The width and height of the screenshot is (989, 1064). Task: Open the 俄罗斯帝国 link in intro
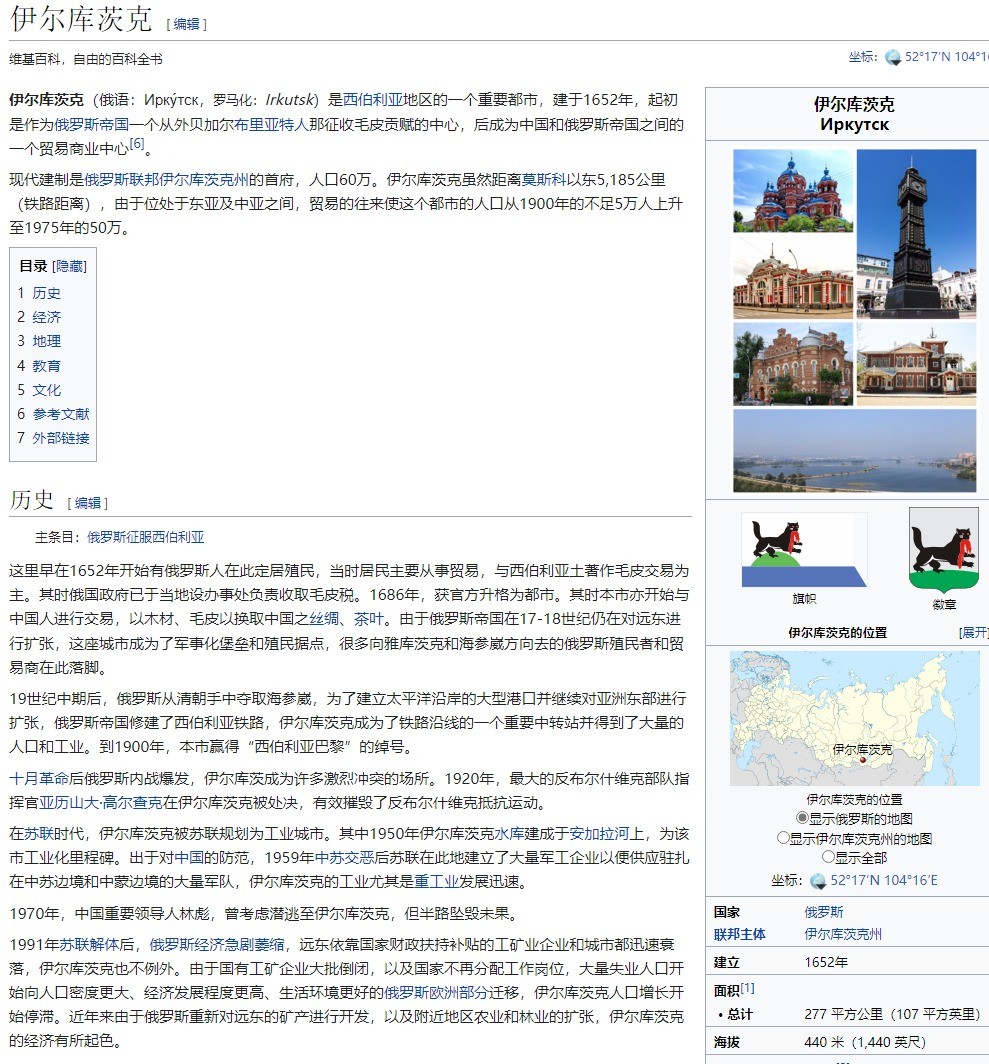(x=91, y=124)
